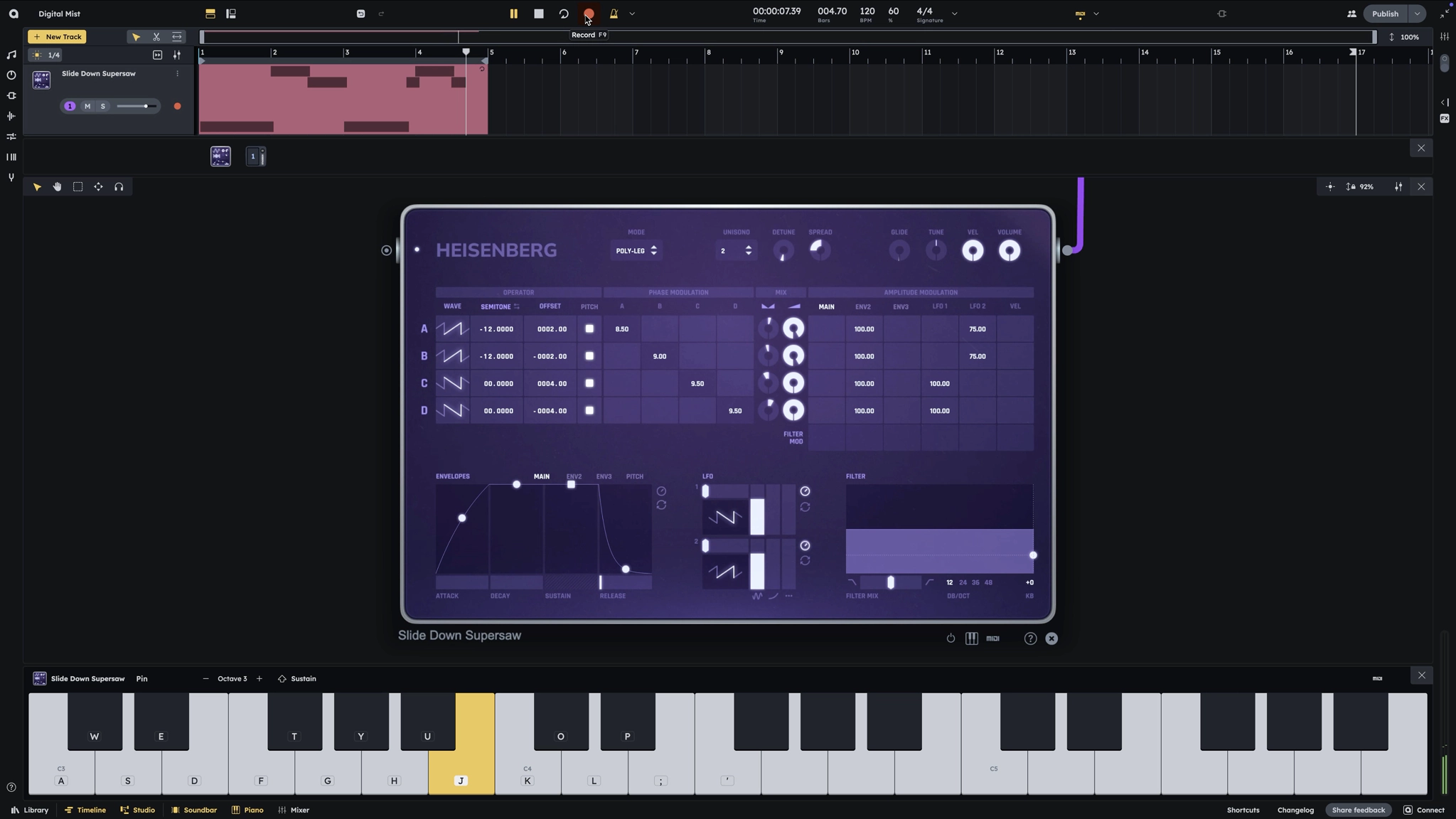Viewport: 1456px width, 819px height.
Task: Switch envelope editor to ENV2 tab
Action: 574,476
